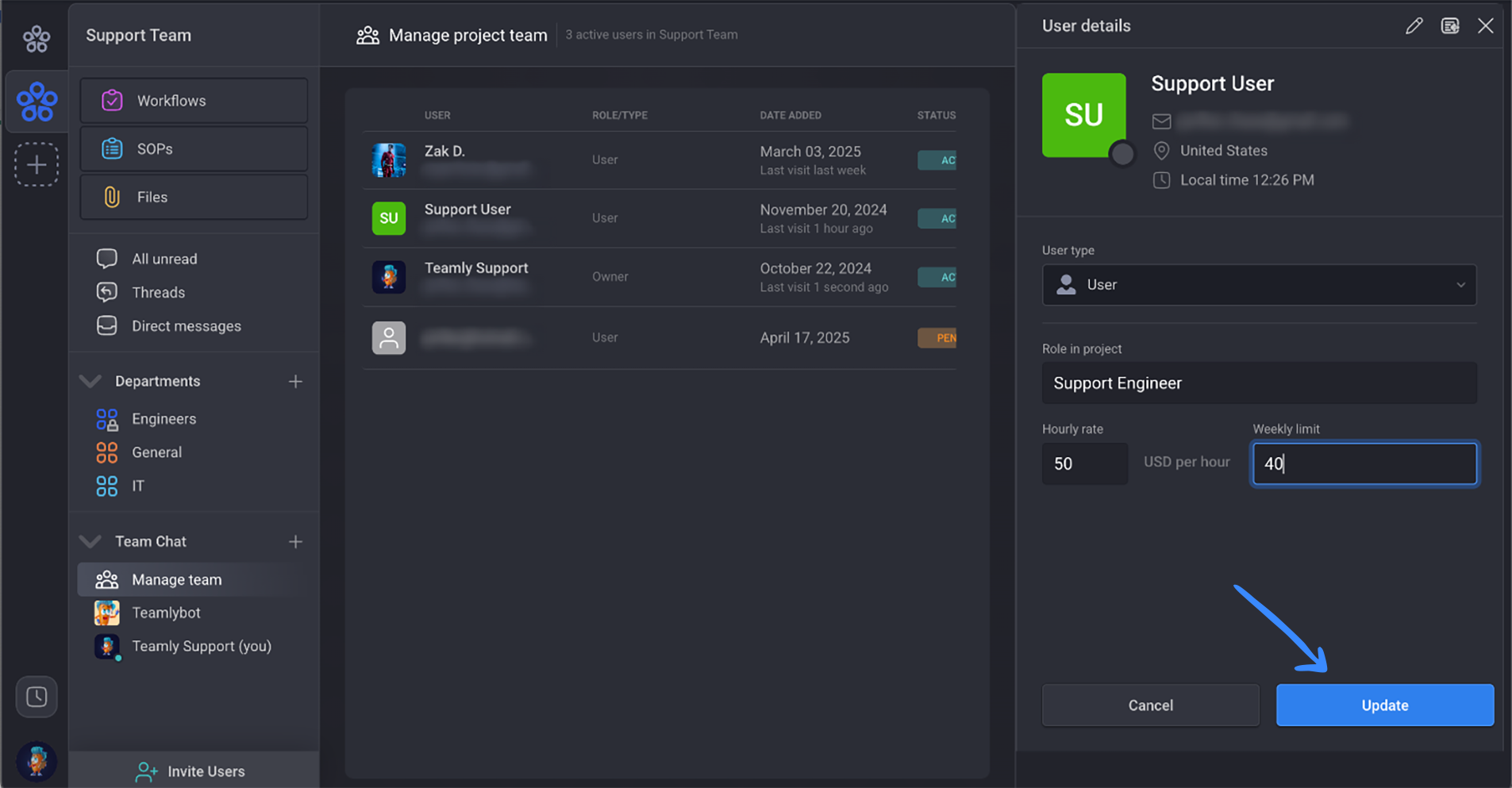Click Invite Users button
Viewport: 1512px width, 788px height.
194,771
